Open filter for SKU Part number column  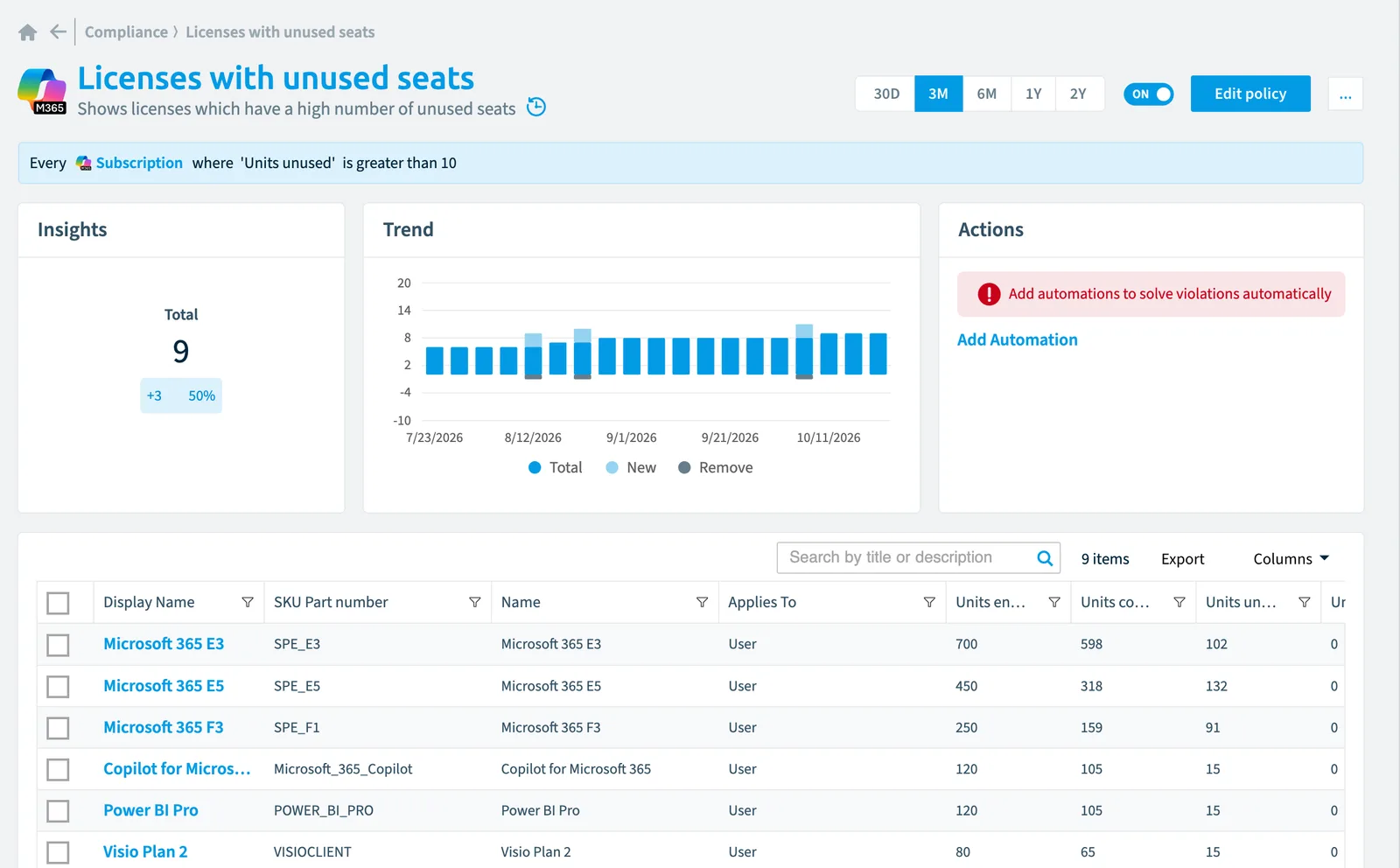click(475, 602)
